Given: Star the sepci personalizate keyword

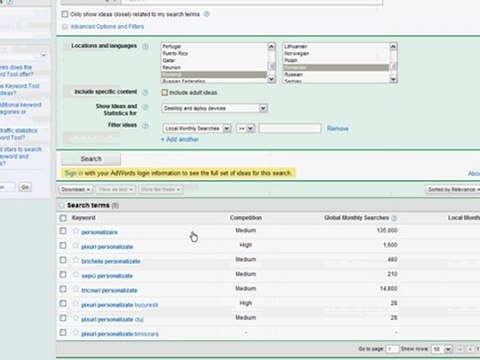Looking at the screenshot, I should 76,274.
